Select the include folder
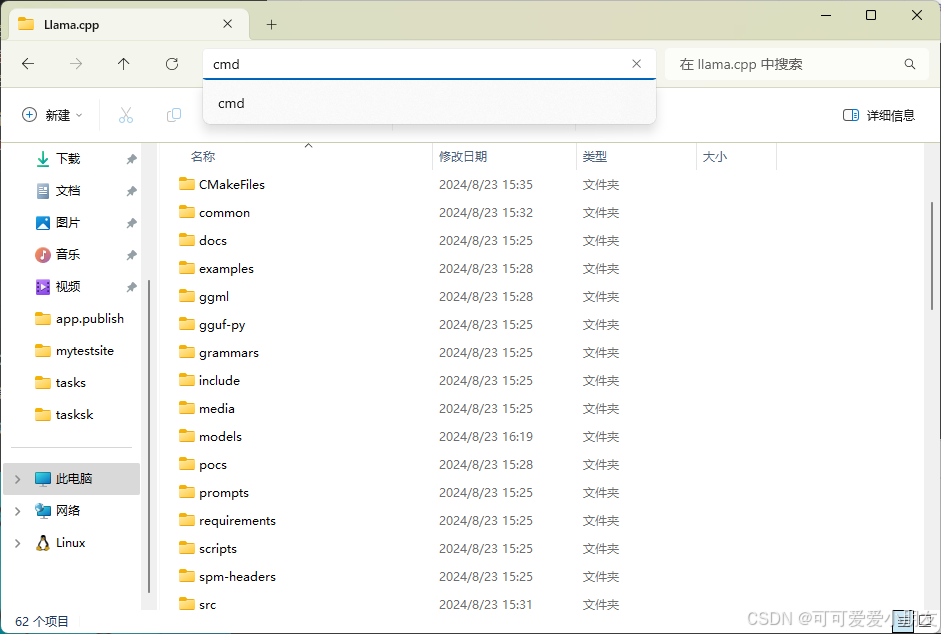The width and height of the screenshot is (941, 634). [209, 381]
